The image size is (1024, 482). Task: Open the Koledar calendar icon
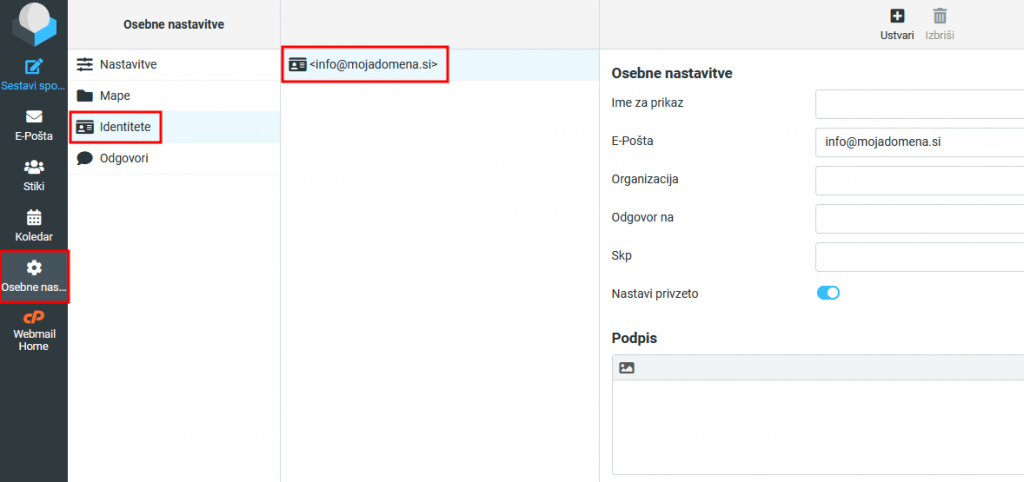(x=33, y=217)
